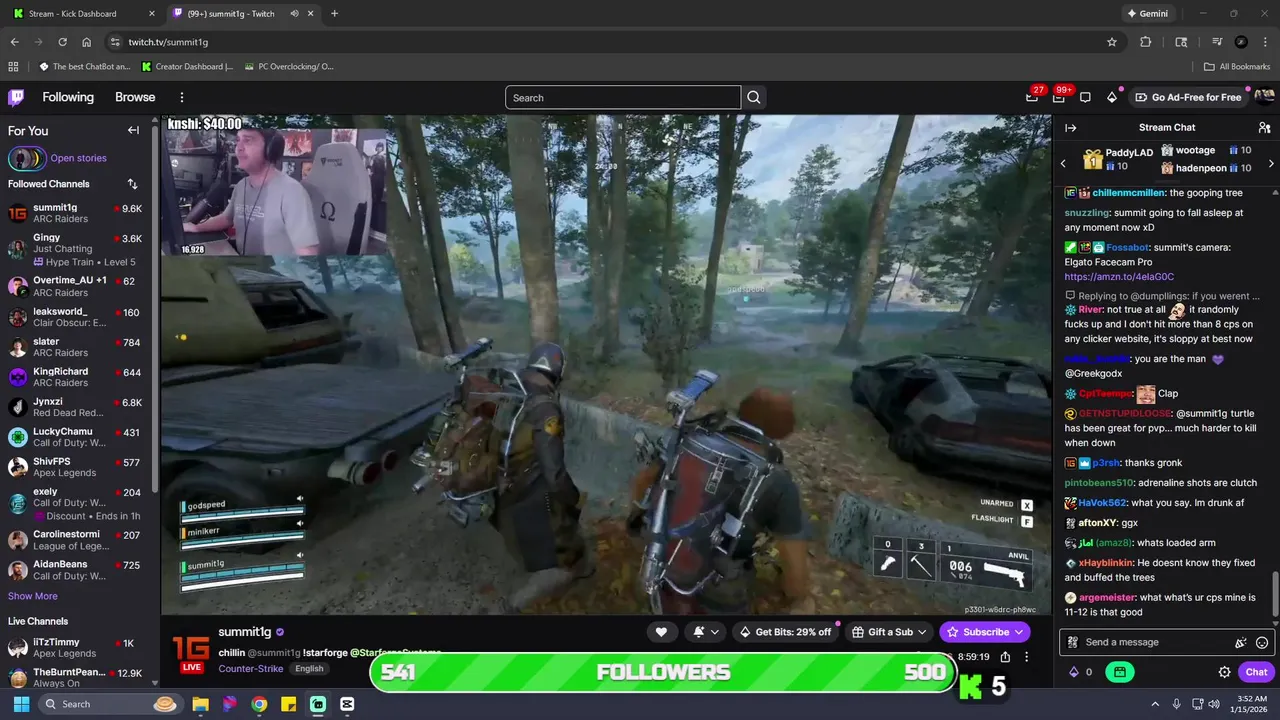Open the Browse page
This screenshot has height=720, width=1280.
point(135,97)
